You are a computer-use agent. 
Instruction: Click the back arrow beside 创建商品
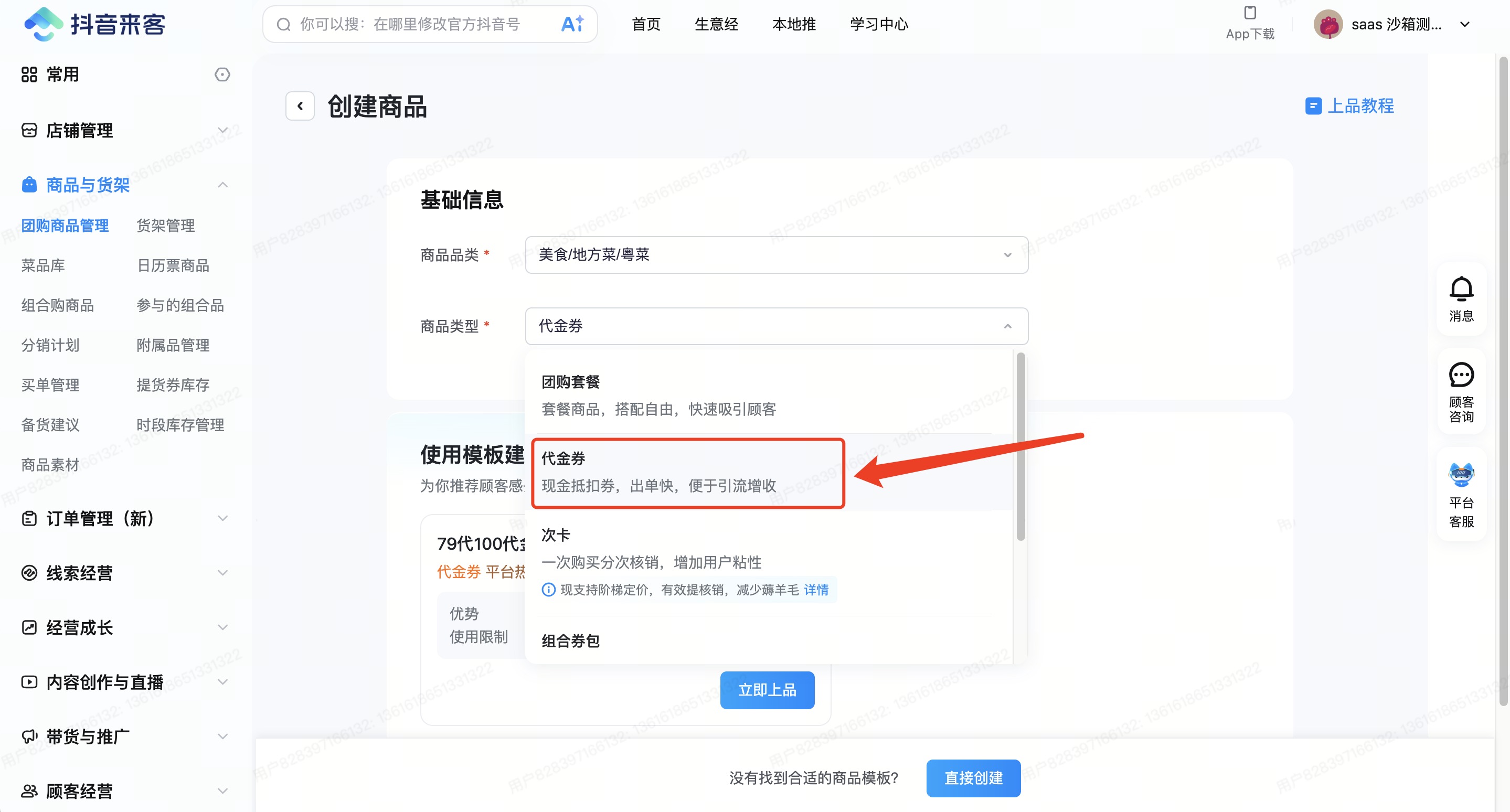click(x=300, y=106)
